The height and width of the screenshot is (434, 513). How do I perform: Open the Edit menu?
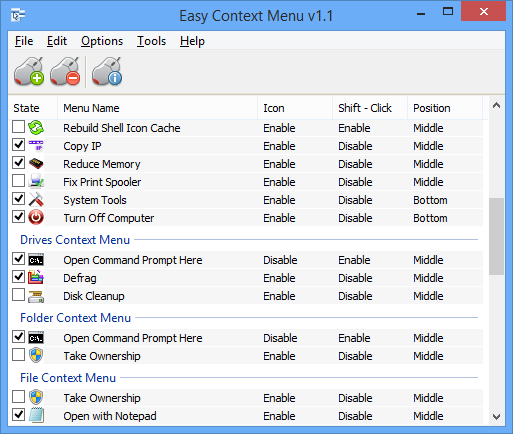(x=57, y=41)
